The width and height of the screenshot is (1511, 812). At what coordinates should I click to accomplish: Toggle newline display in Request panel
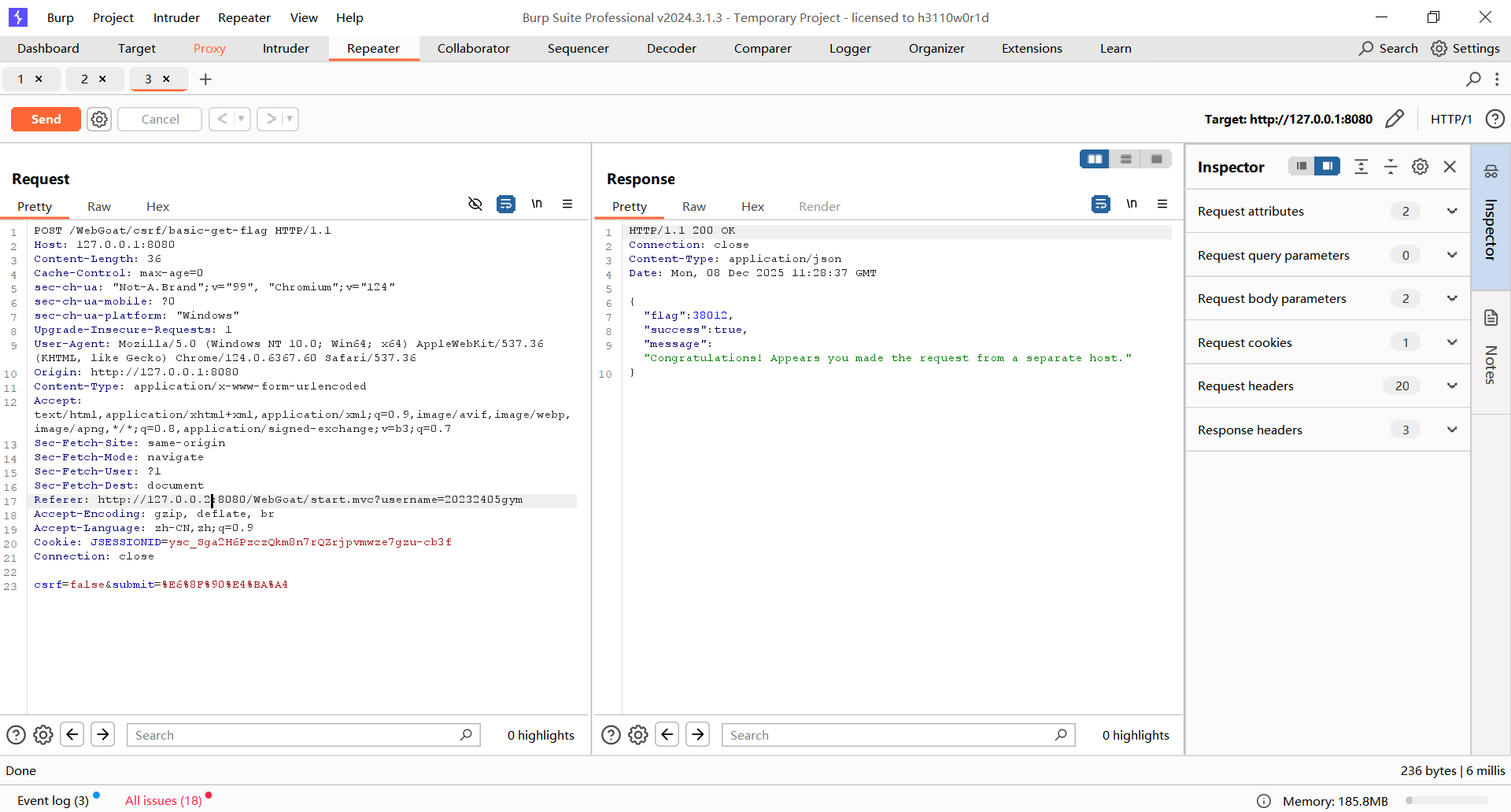pos(537,204)
